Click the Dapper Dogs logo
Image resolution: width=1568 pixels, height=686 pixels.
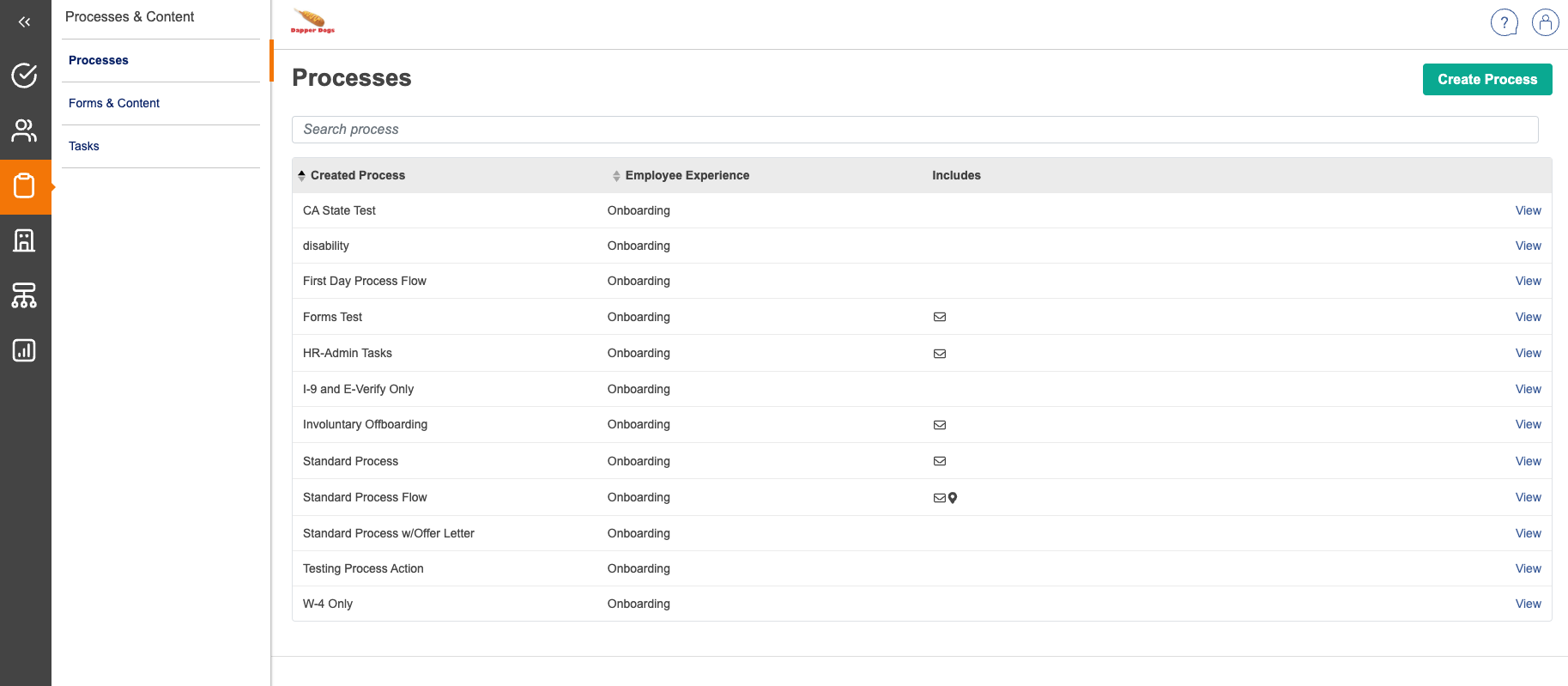[312, 21]
